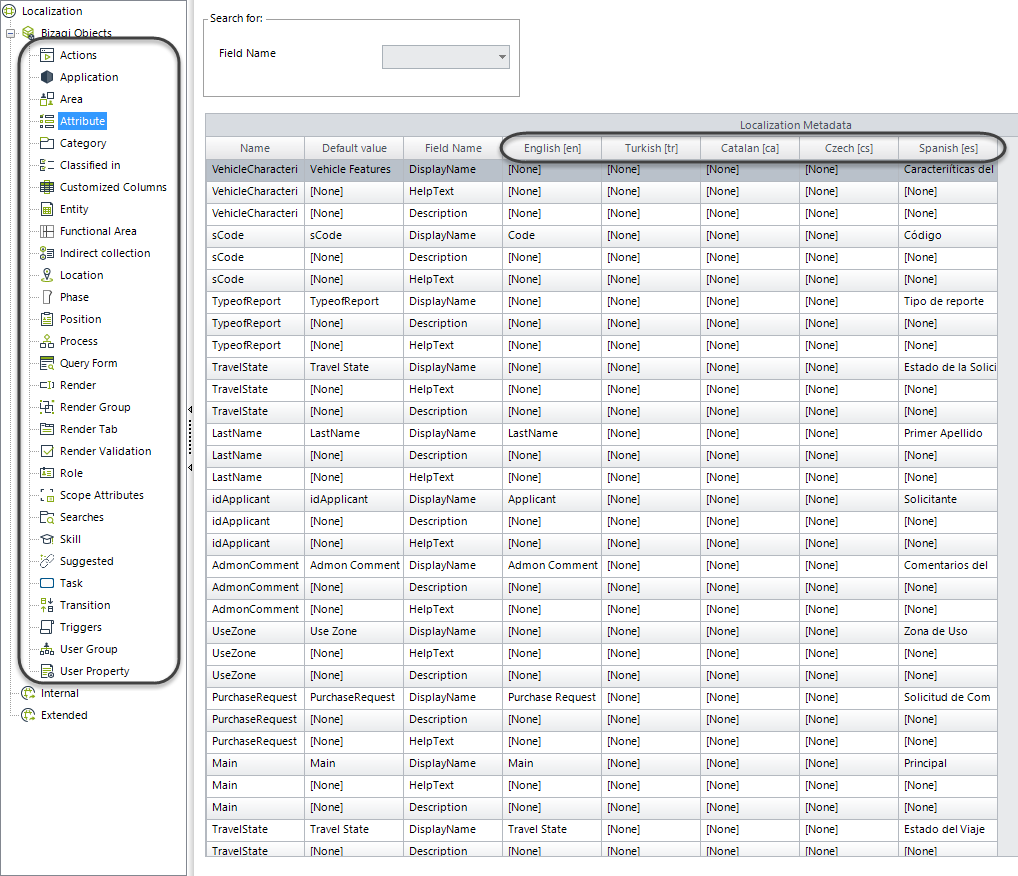Image resolution: width=1018 pixels, height=876 pixels.
Task: Click the 'Código' Spanish cell
Action: (x=948, y=236)
